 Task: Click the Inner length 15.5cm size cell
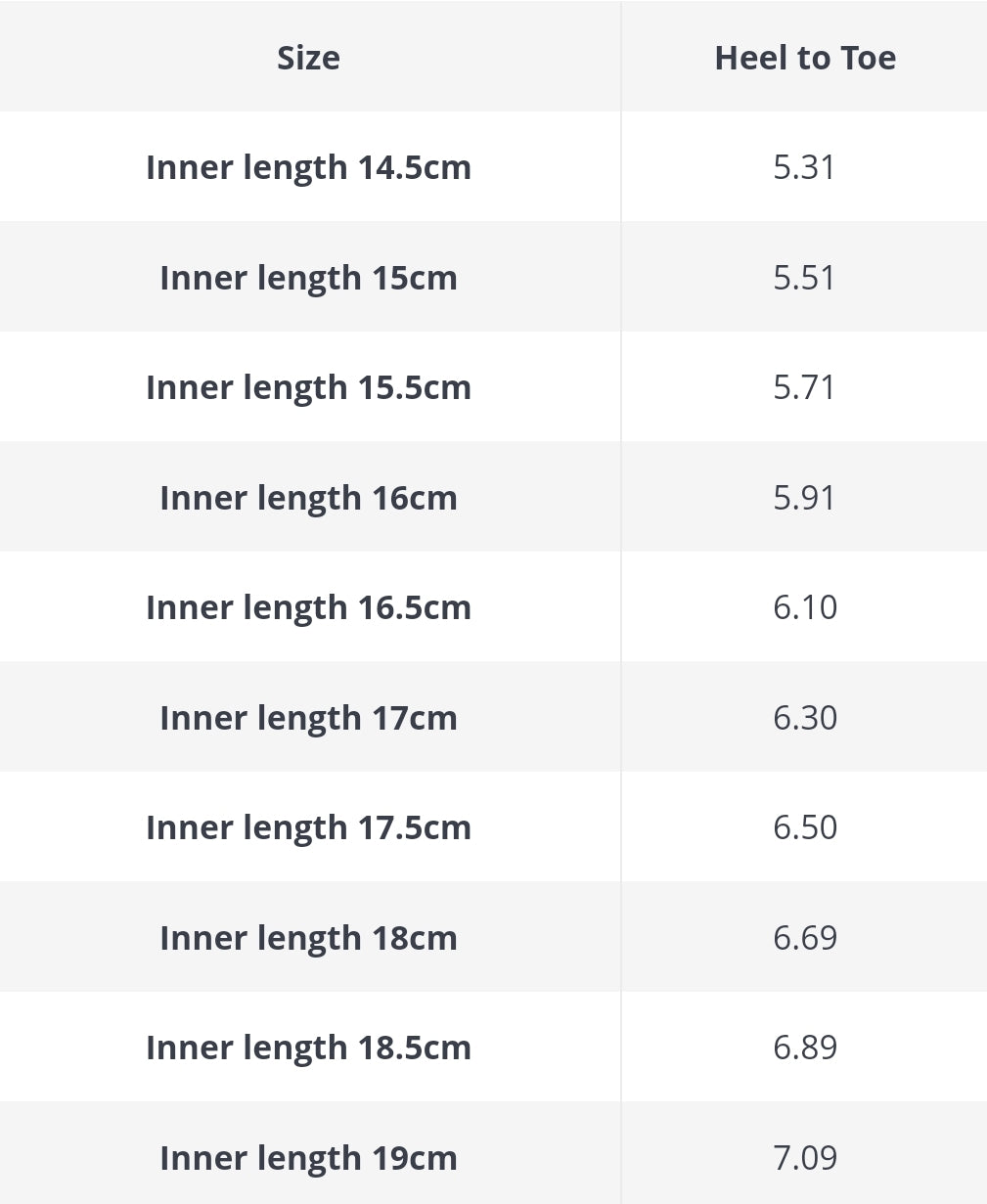click(308, 387)
